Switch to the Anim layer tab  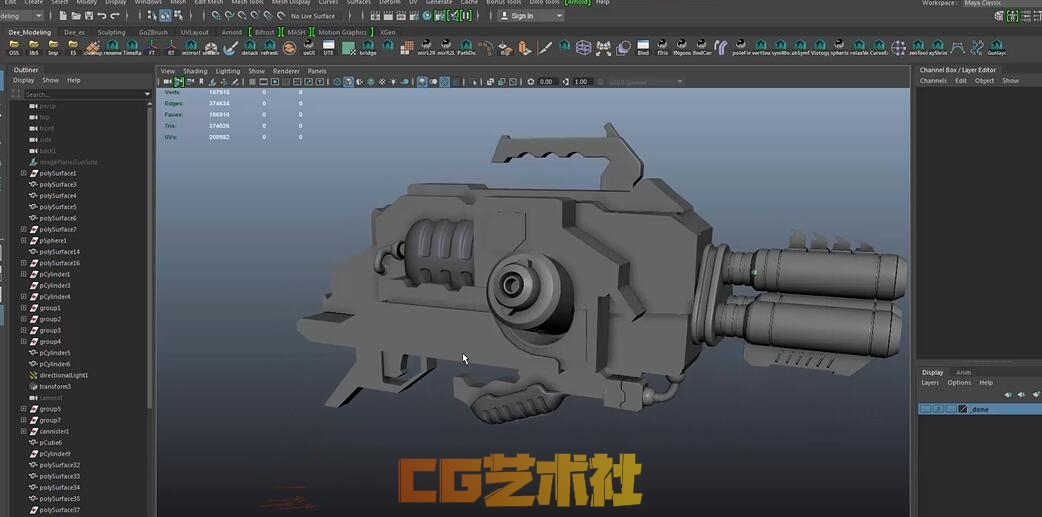tap(964, 372)
